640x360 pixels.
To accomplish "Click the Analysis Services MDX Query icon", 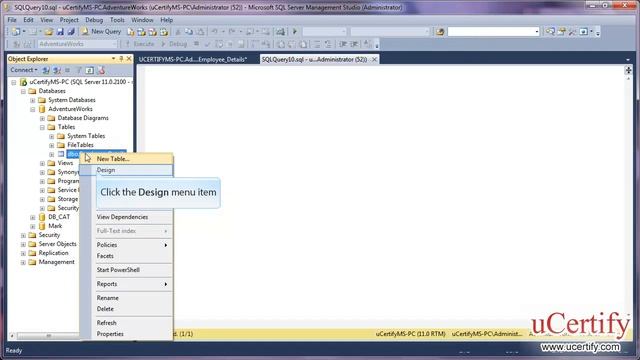I will tap(141, 31).
